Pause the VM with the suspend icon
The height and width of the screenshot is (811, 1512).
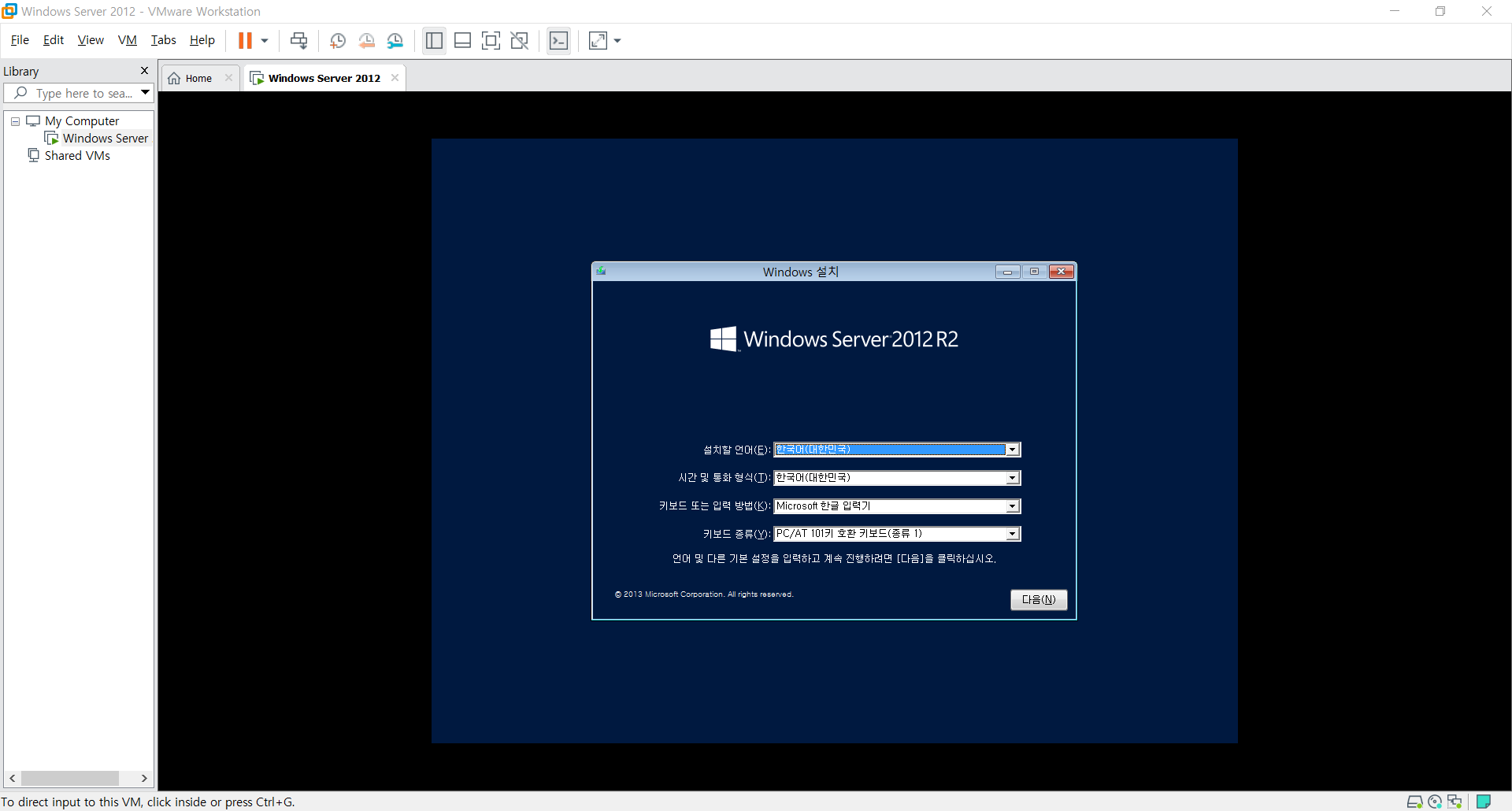(x=245, y=40)
